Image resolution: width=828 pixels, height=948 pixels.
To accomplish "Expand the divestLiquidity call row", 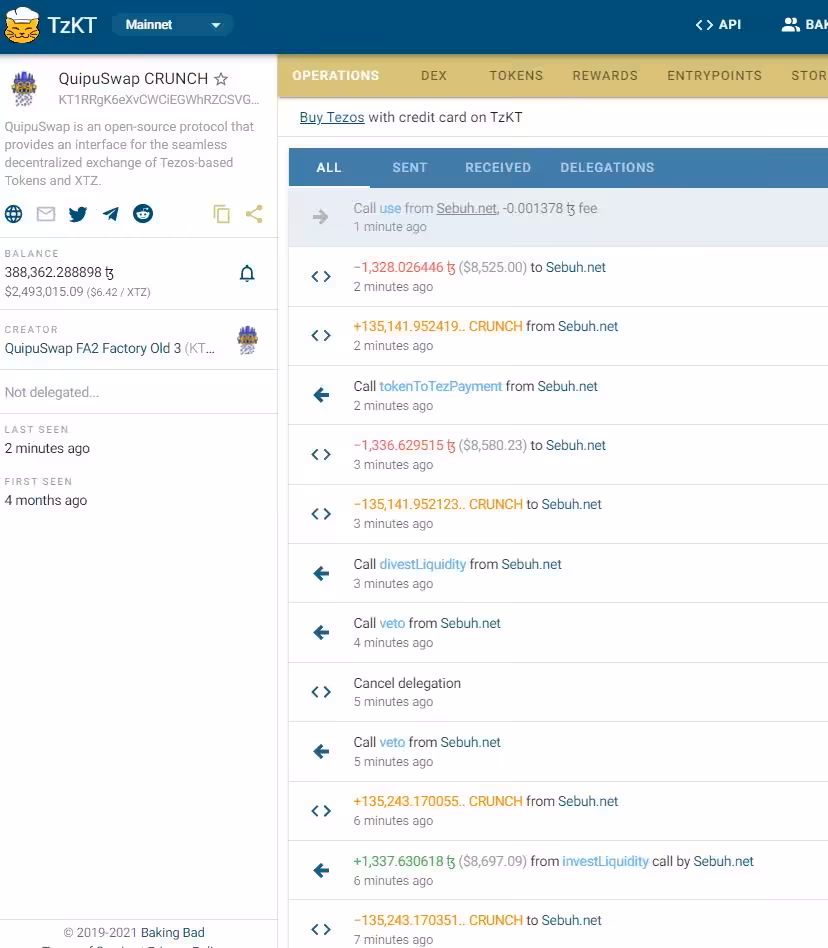I will [558, 573].
